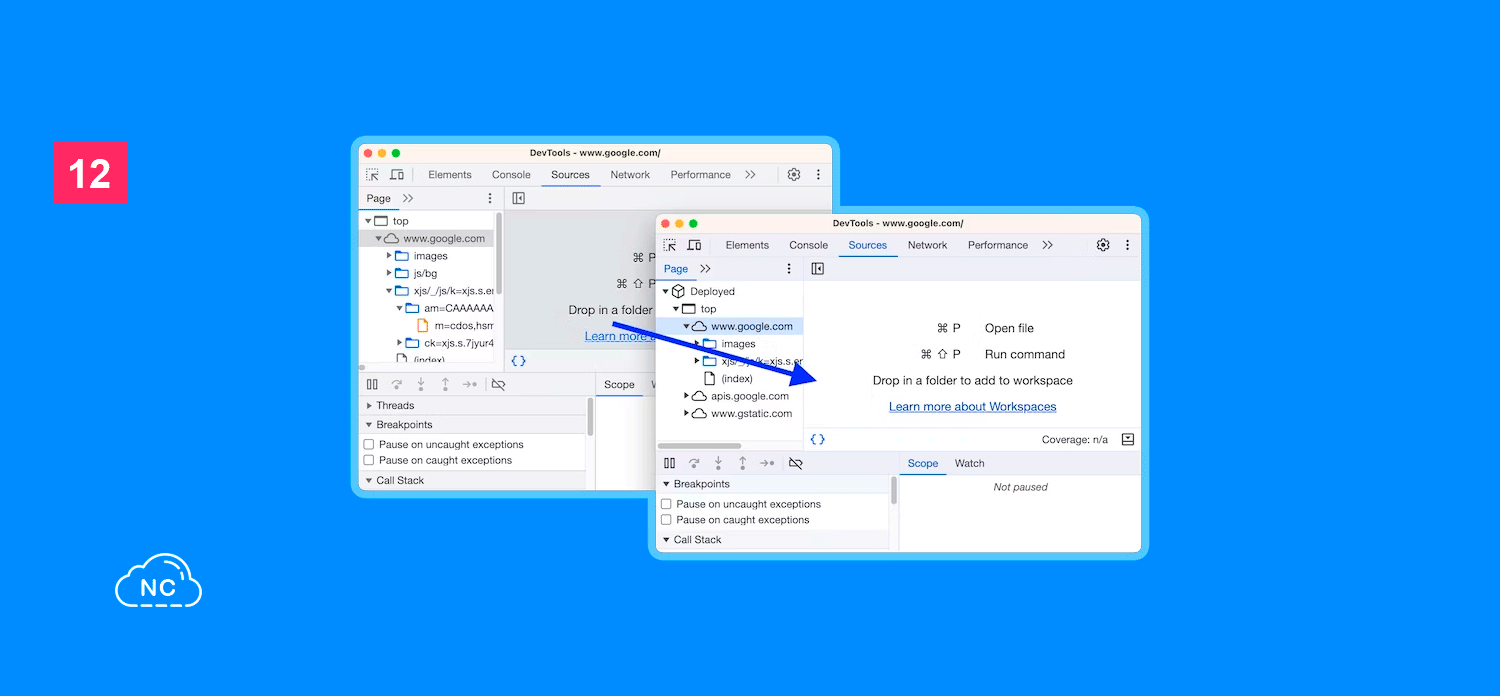The height and width of the screenshot is (696, 1500).
Task: Hide the navigator sidebar using the front window toggle icon
Action: pyautogui.click(x=818, y=269)
